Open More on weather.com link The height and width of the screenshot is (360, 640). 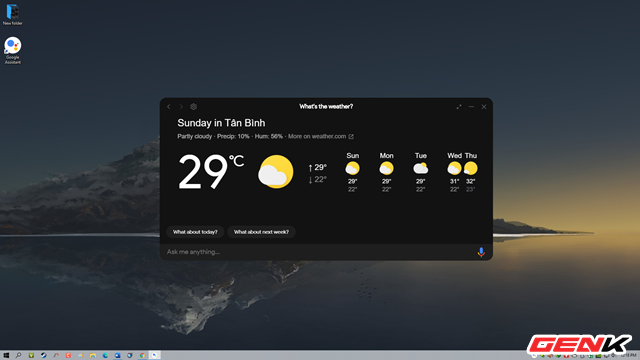point(321,136)
